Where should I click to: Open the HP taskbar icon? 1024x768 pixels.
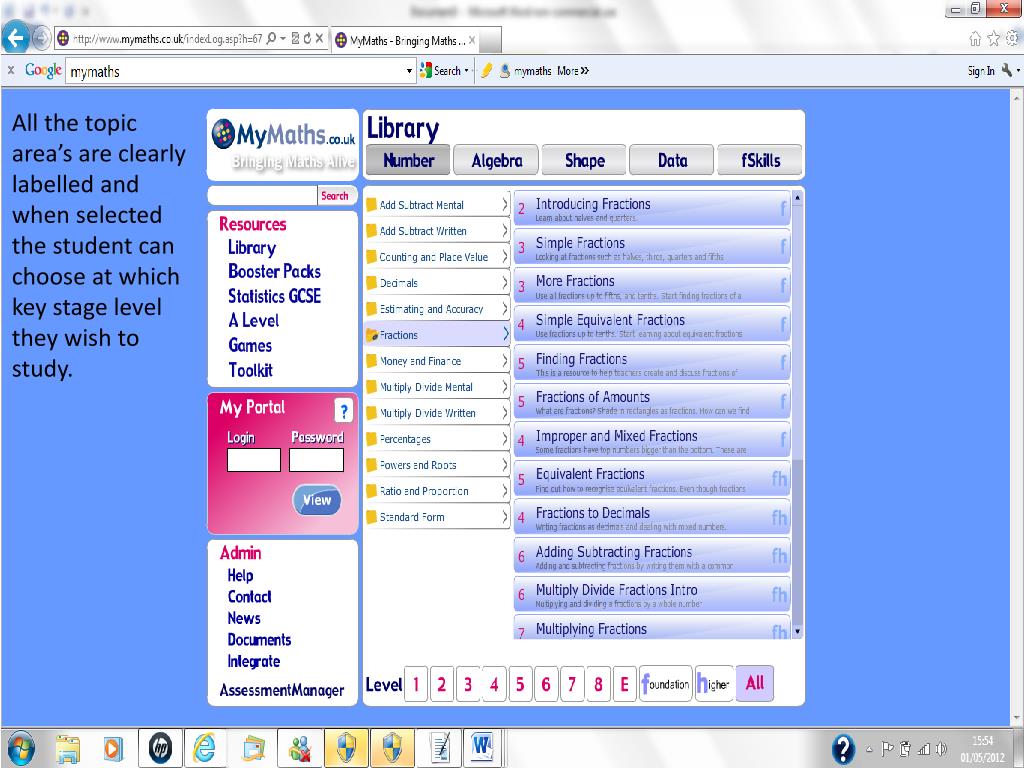coord(160,748)
